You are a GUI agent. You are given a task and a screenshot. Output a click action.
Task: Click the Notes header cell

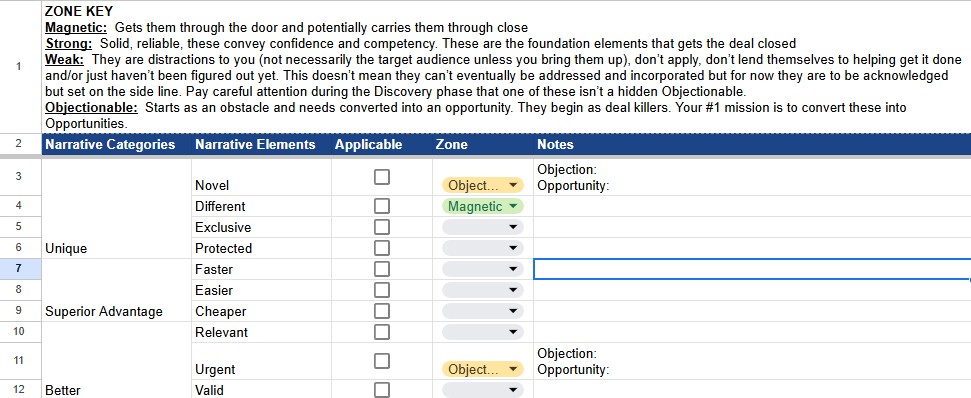[752, 144]
